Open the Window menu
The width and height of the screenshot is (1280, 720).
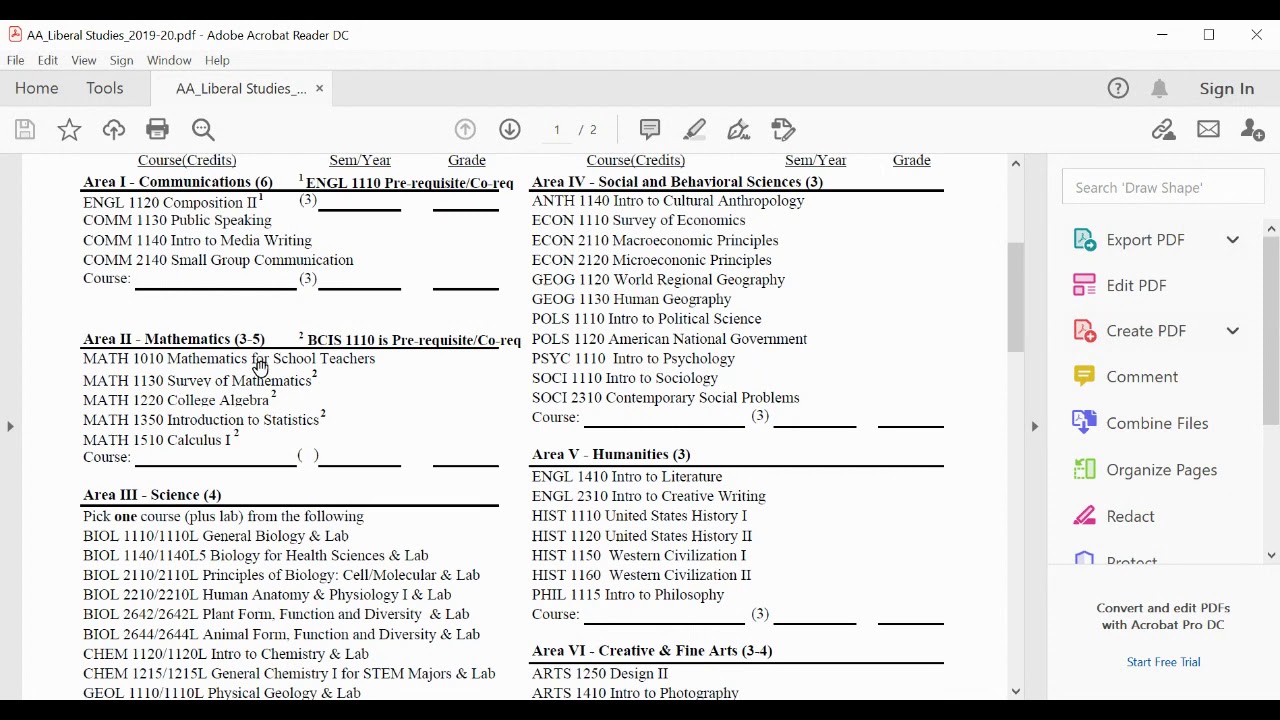tap(169, 61)
